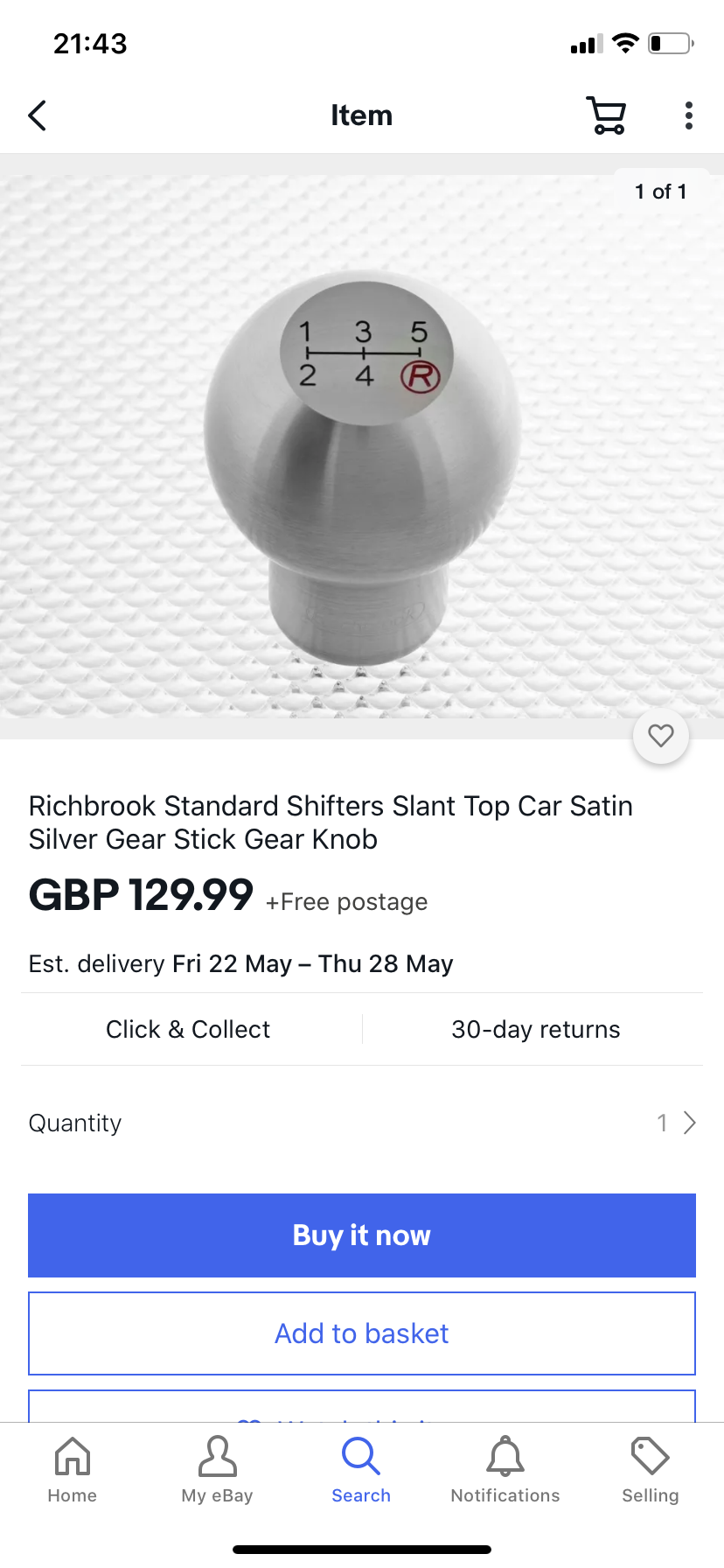
Task: Tap the 30-day returns option
Action: (535, 1029)
